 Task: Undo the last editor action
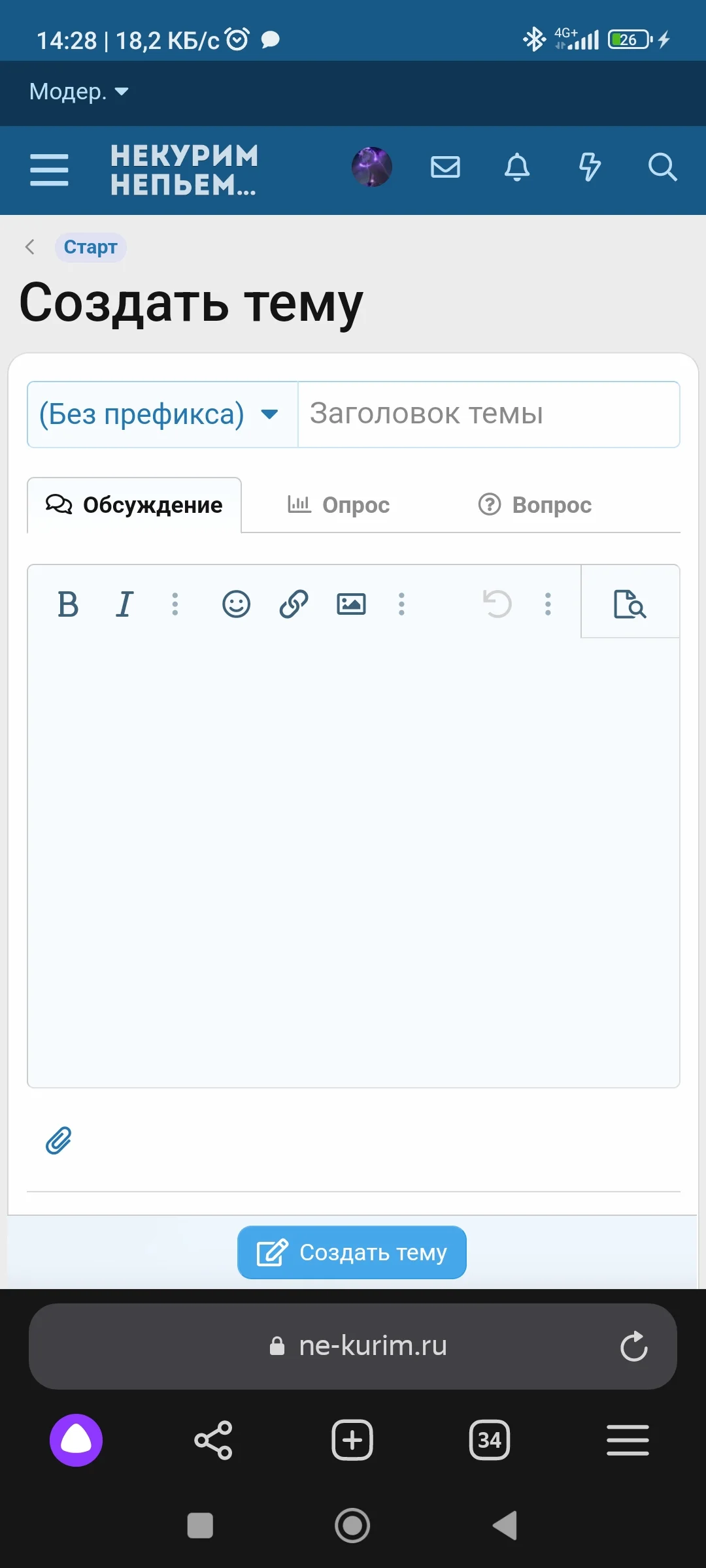tap(499, 604)
